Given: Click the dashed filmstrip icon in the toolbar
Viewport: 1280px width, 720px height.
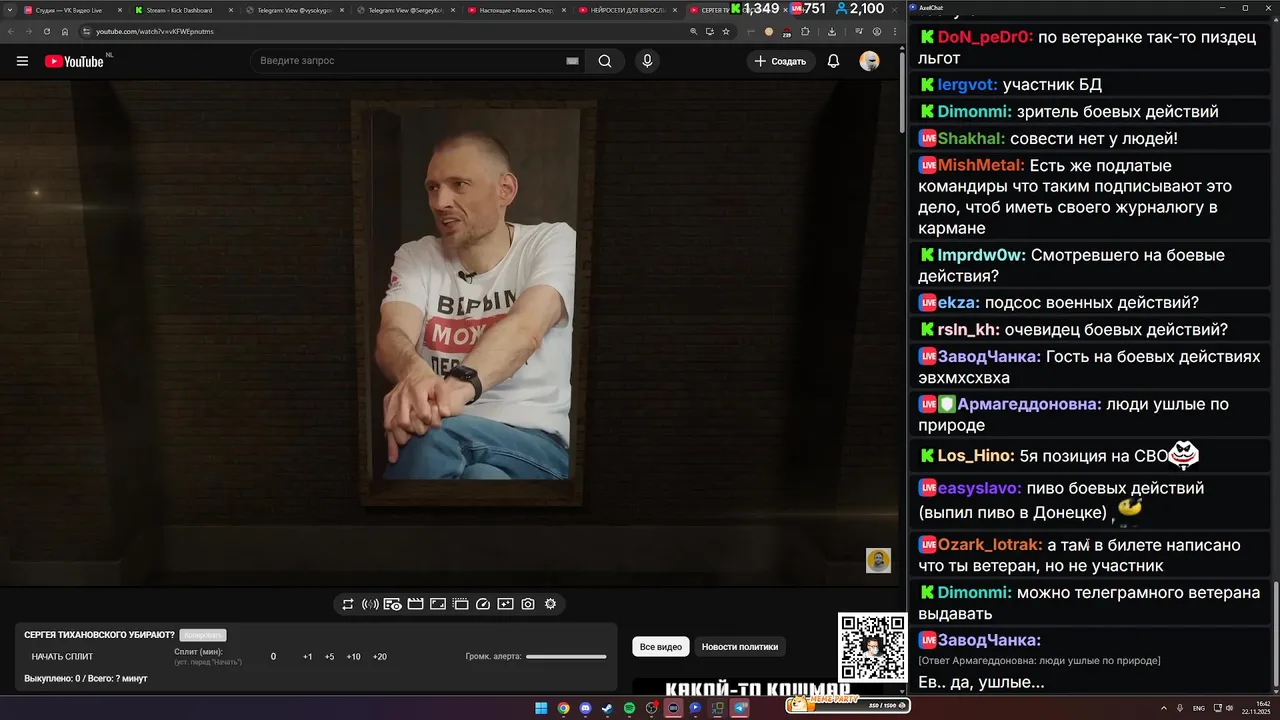Looking at the screenshot, I should pos(460,604).
